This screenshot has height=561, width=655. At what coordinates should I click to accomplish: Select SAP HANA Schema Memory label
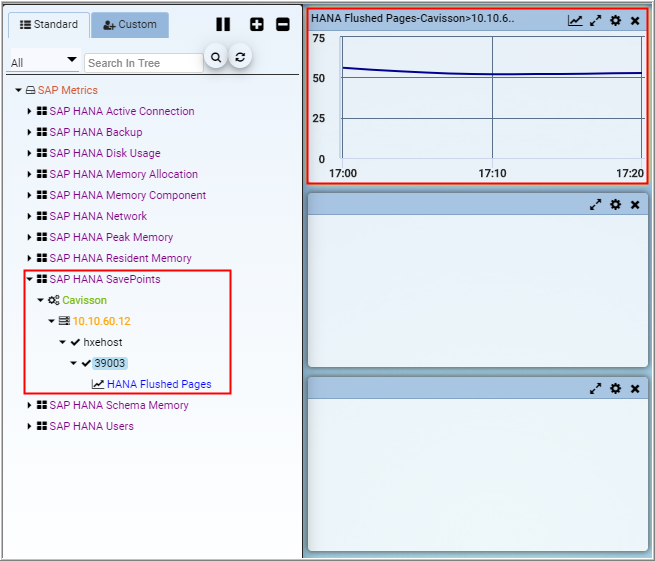click(119, 405)
